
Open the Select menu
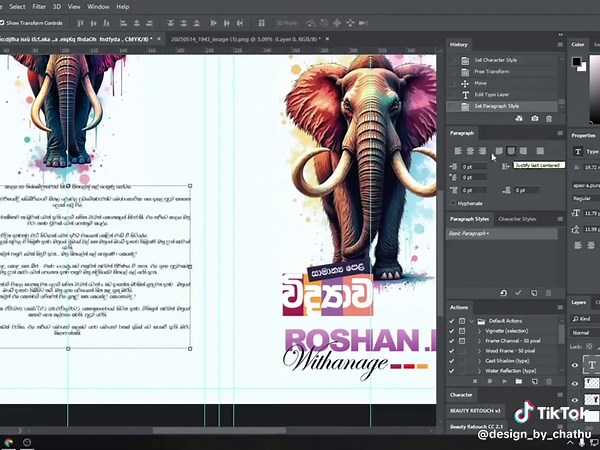[x=17, y=7]
